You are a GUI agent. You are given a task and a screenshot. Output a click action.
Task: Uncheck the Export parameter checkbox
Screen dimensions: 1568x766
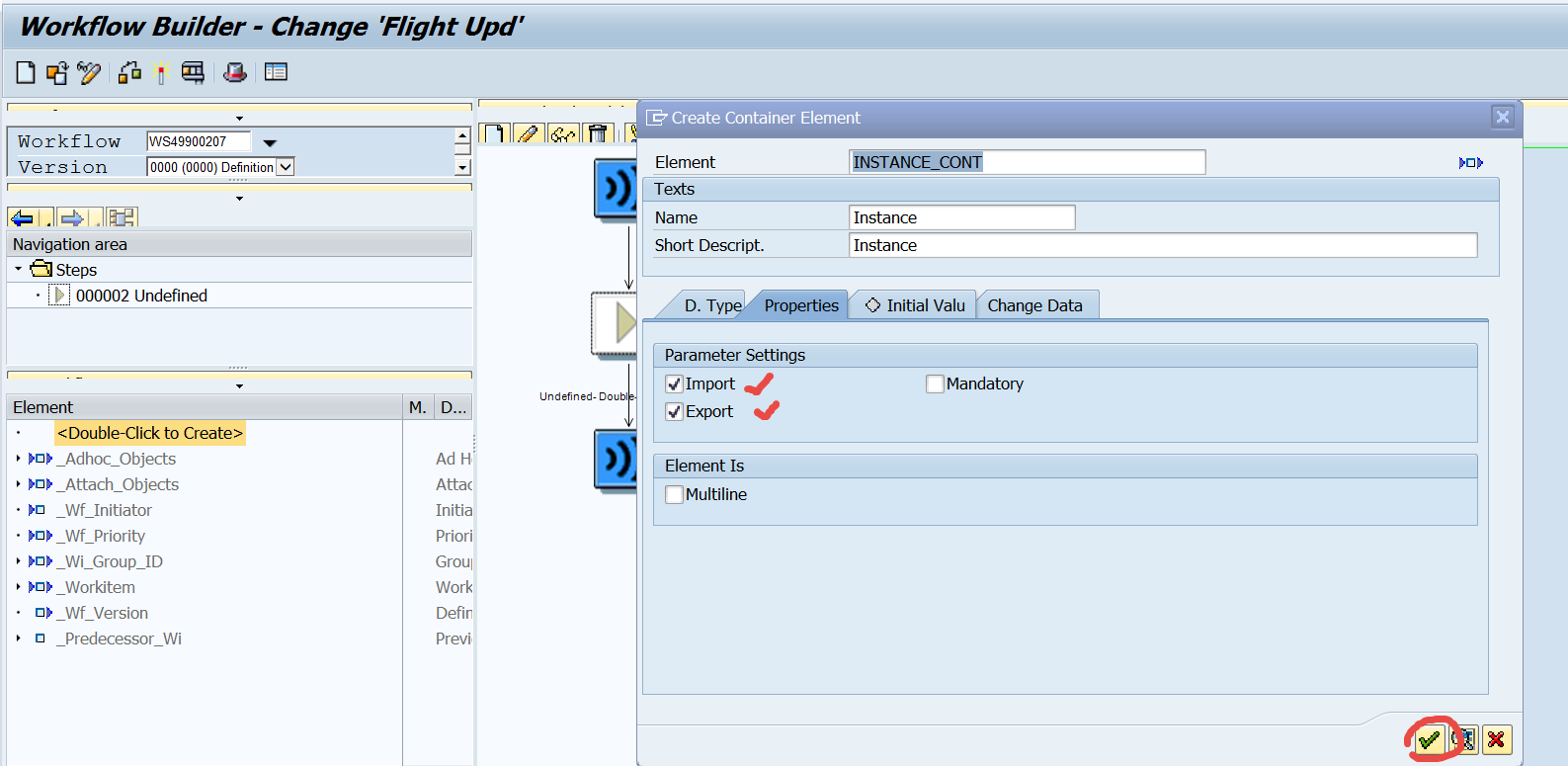pyautogui.click(x=674, y=412)
